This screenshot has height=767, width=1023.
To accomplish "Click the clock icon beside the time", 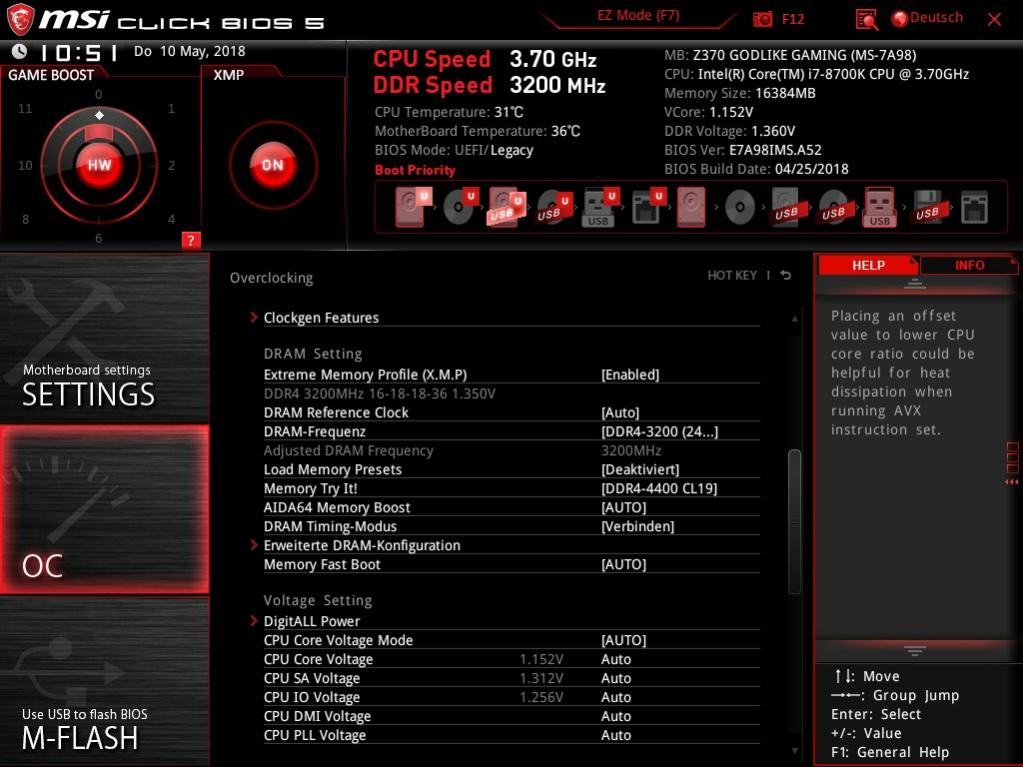I will coord(19,51).
